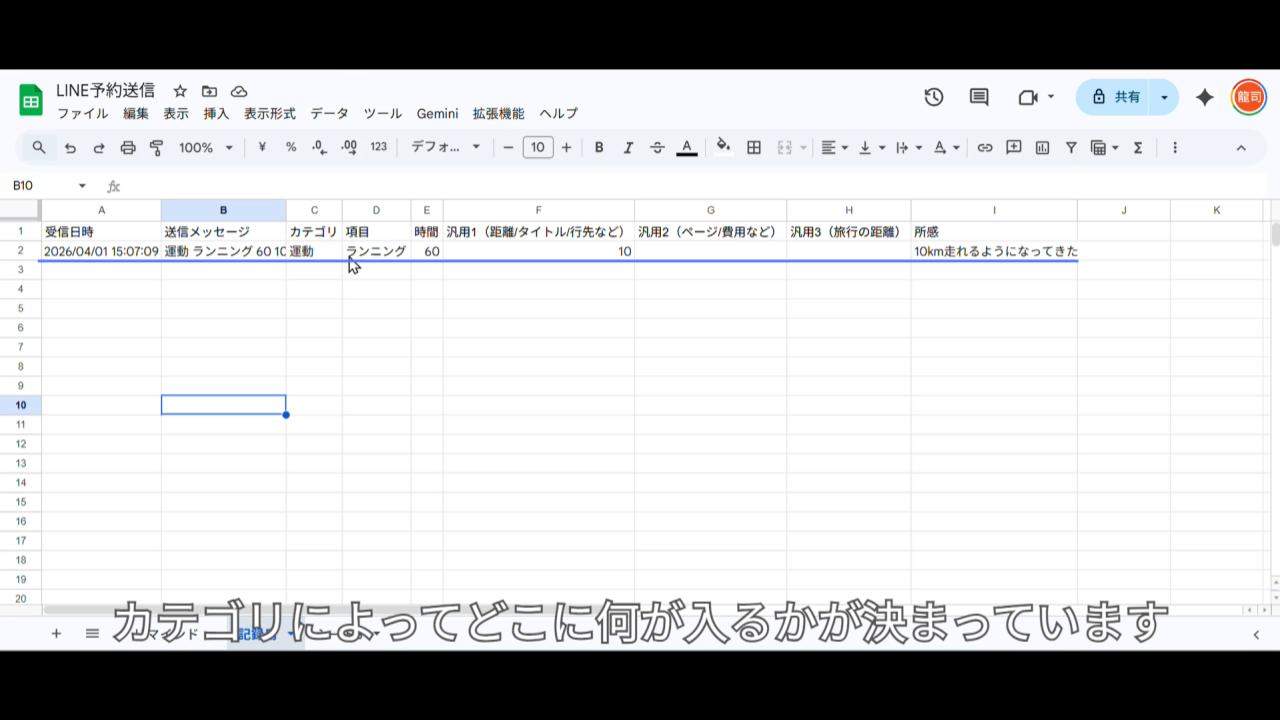Toggle strikethrough formatting
This screenshot has height=720, width=1280.
657,148
